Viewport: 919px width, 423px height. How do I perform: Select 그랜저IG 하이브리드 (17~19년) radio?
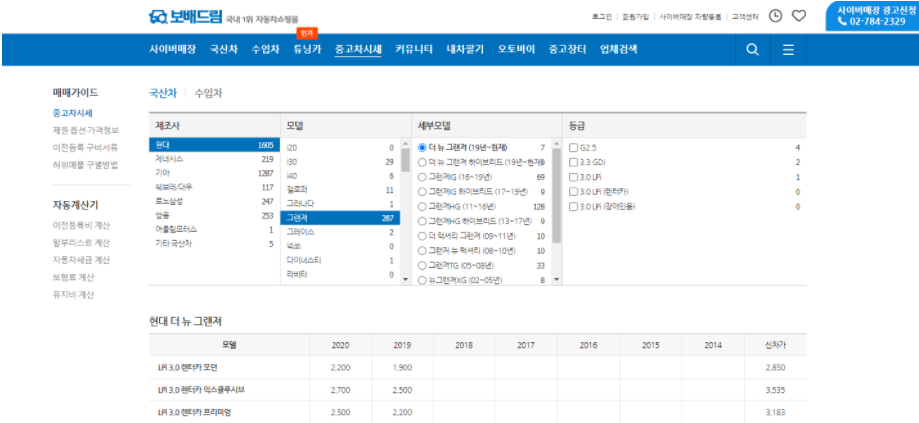422,191
